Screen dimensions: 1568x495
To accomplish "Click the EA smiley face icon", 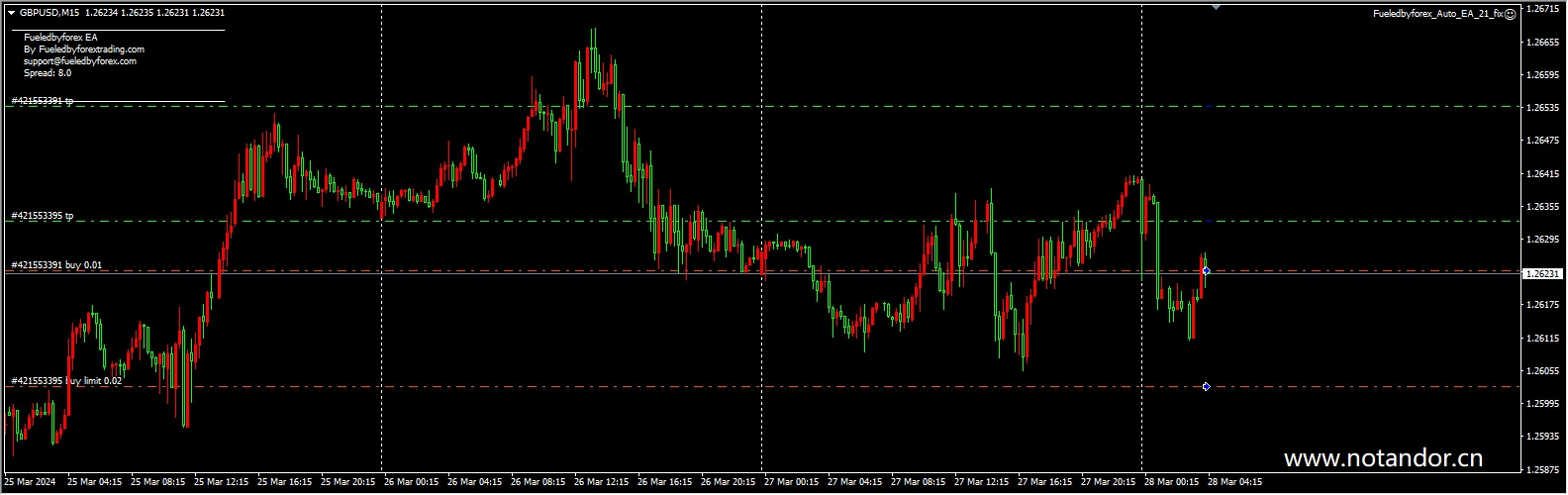I will coord(1510,14).
